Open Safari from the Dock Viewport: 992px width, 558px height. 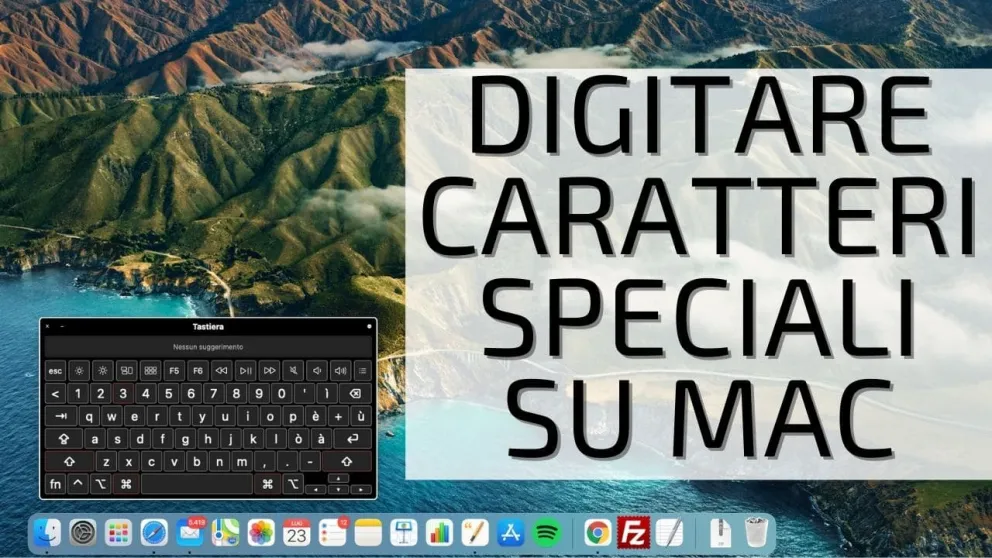(x=154, y=533)
